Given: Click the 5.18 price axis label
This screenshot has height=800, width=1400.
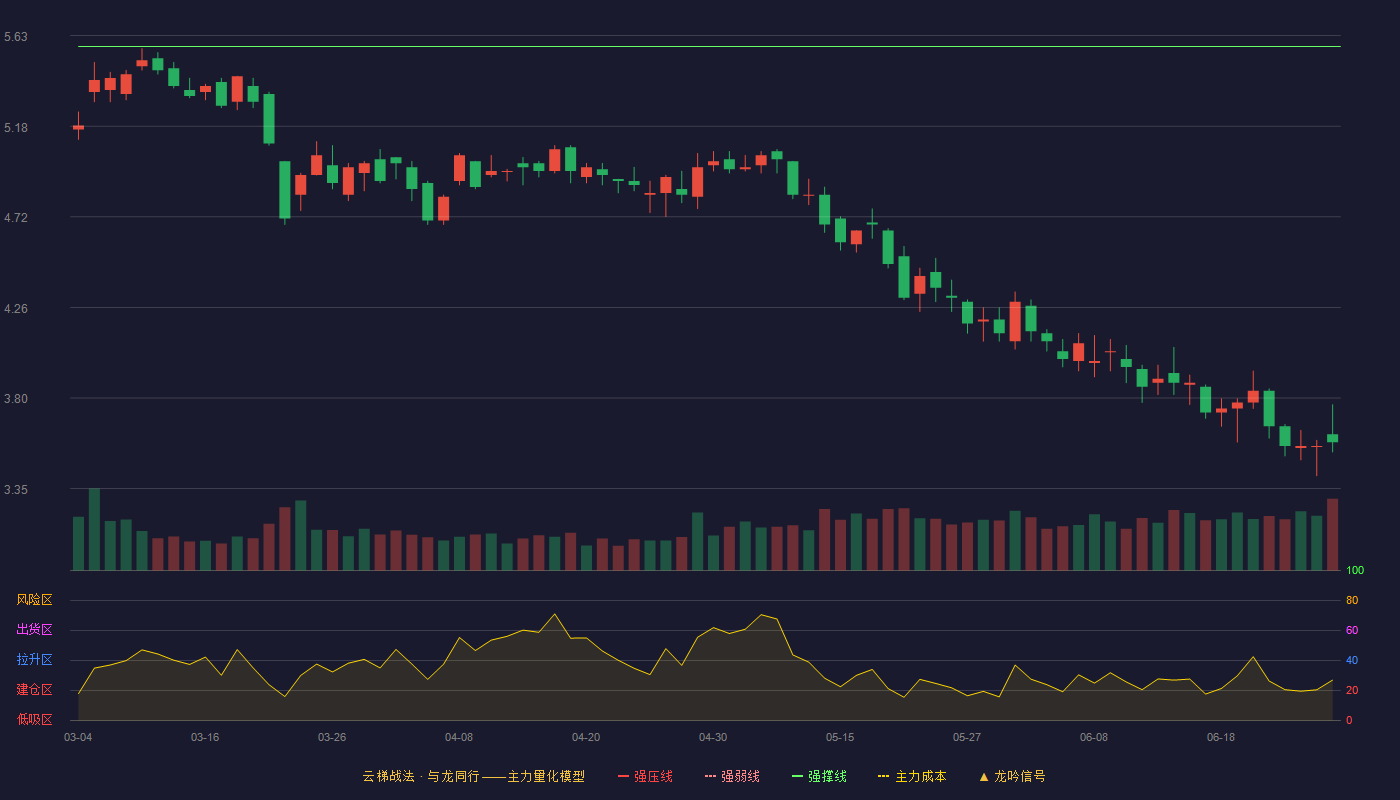Looking at the screenshot, I should point(16,128).
